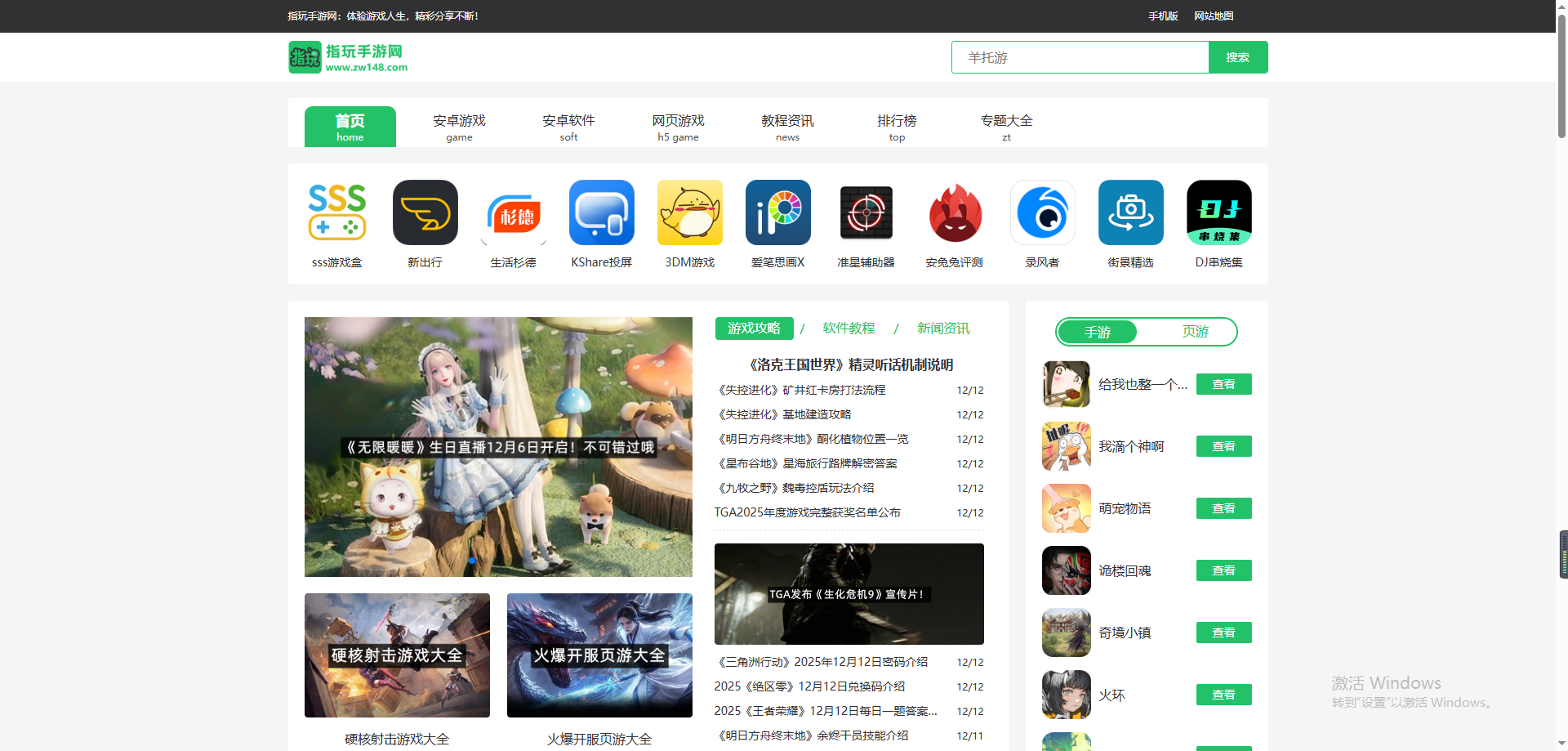Open the 安卓游戏 navigation menu item

pyautogui.click(x=459, y=127)
